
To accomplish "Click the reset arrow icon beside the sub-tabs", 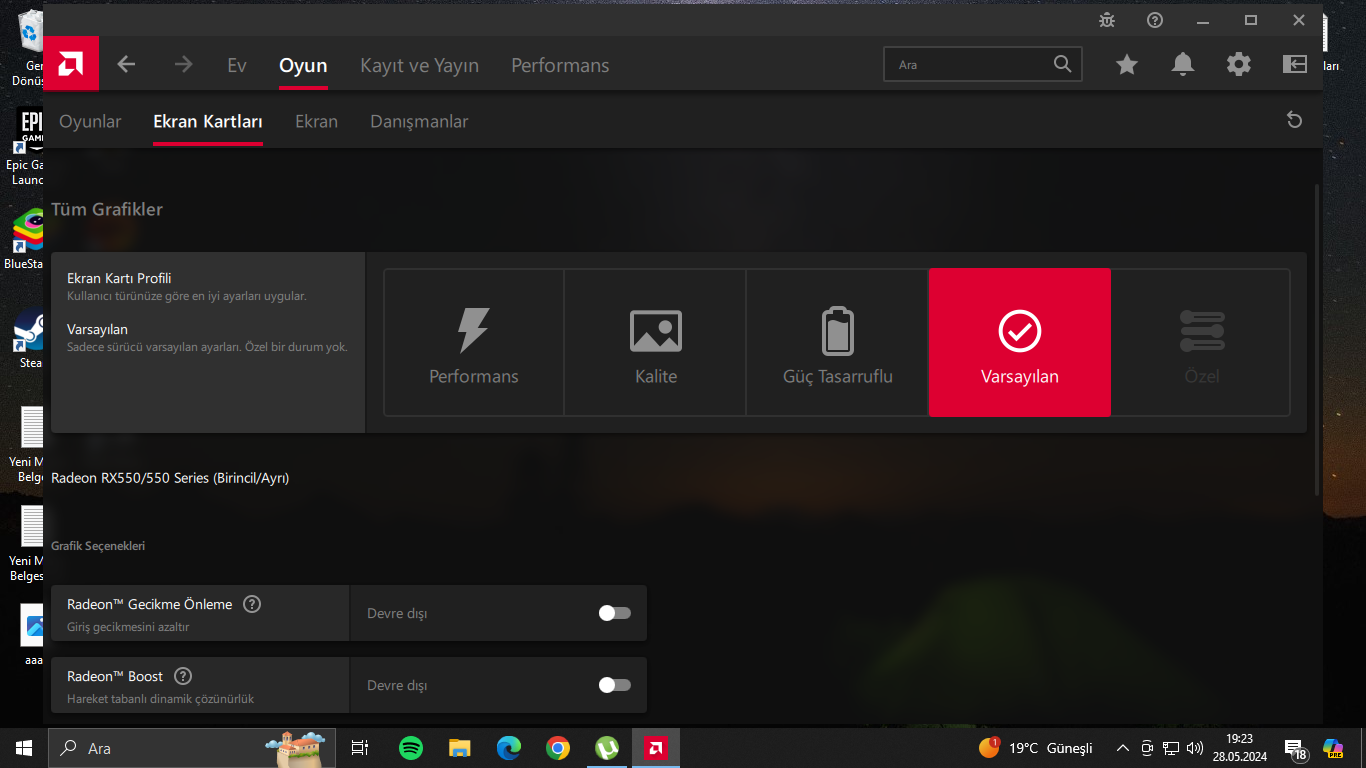I will point(1294,120).
